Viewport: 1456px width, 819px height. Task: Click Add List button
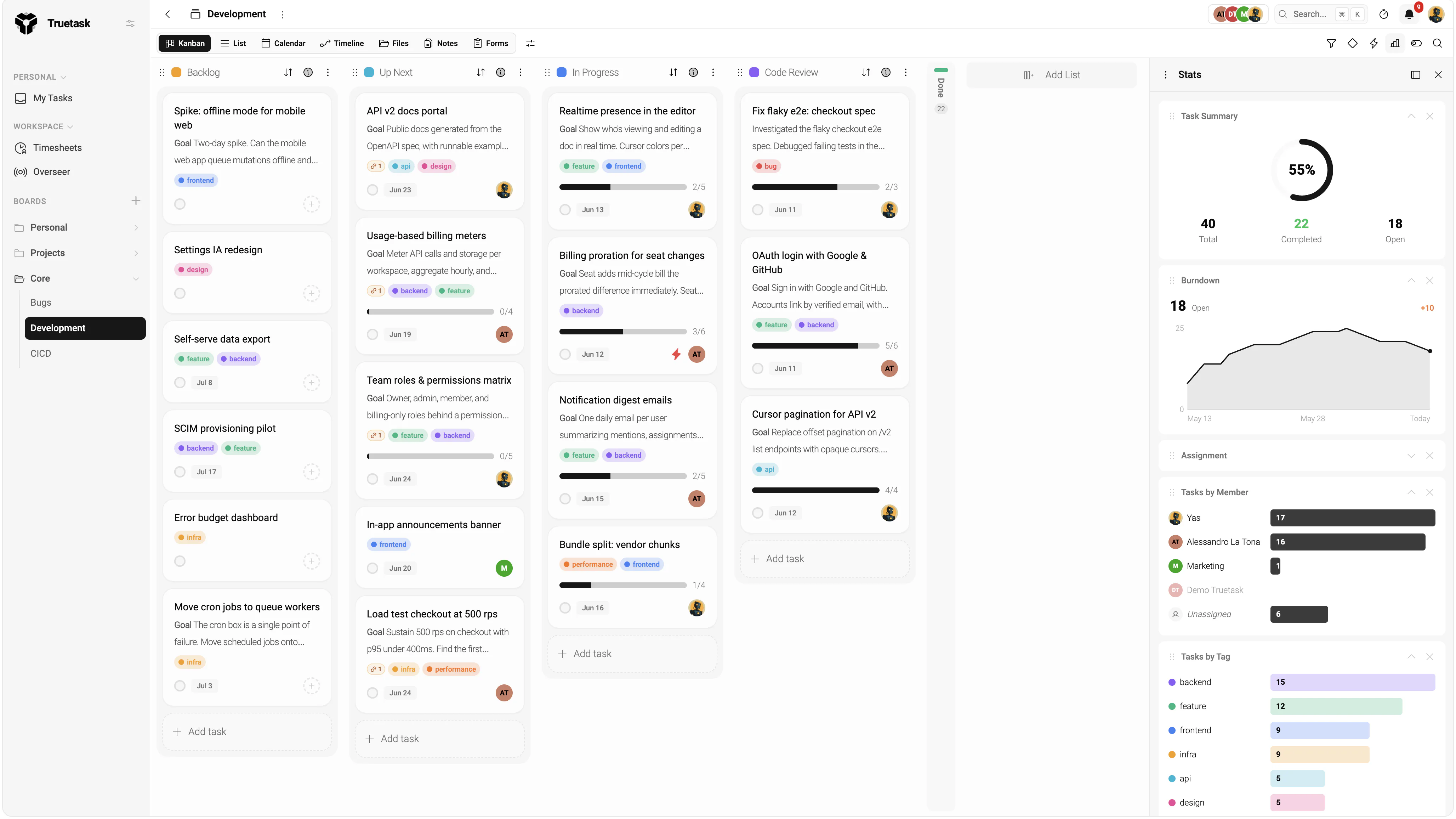[1051, 75]
